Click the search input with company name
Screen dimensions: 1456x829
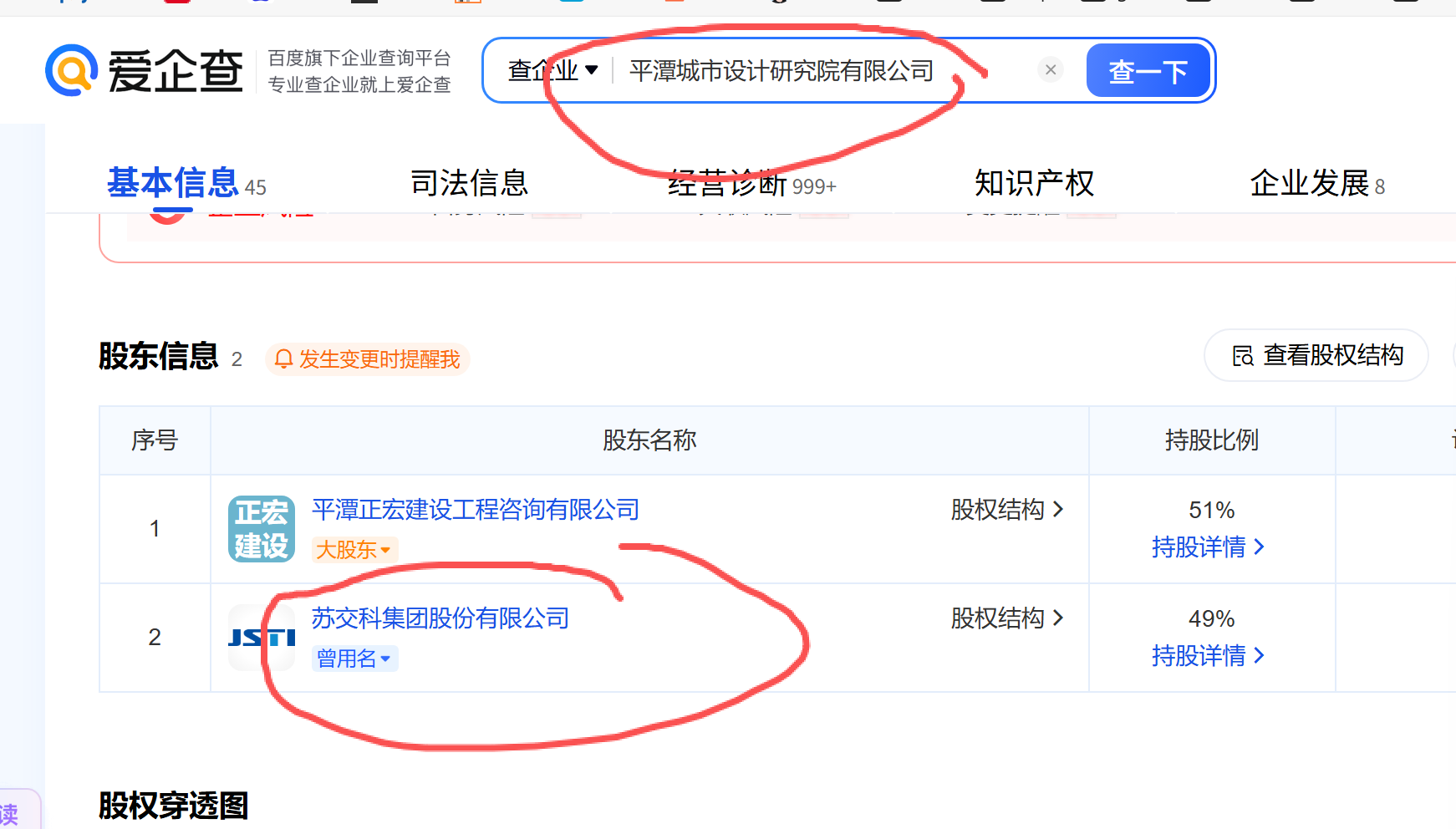pos(781,70)
